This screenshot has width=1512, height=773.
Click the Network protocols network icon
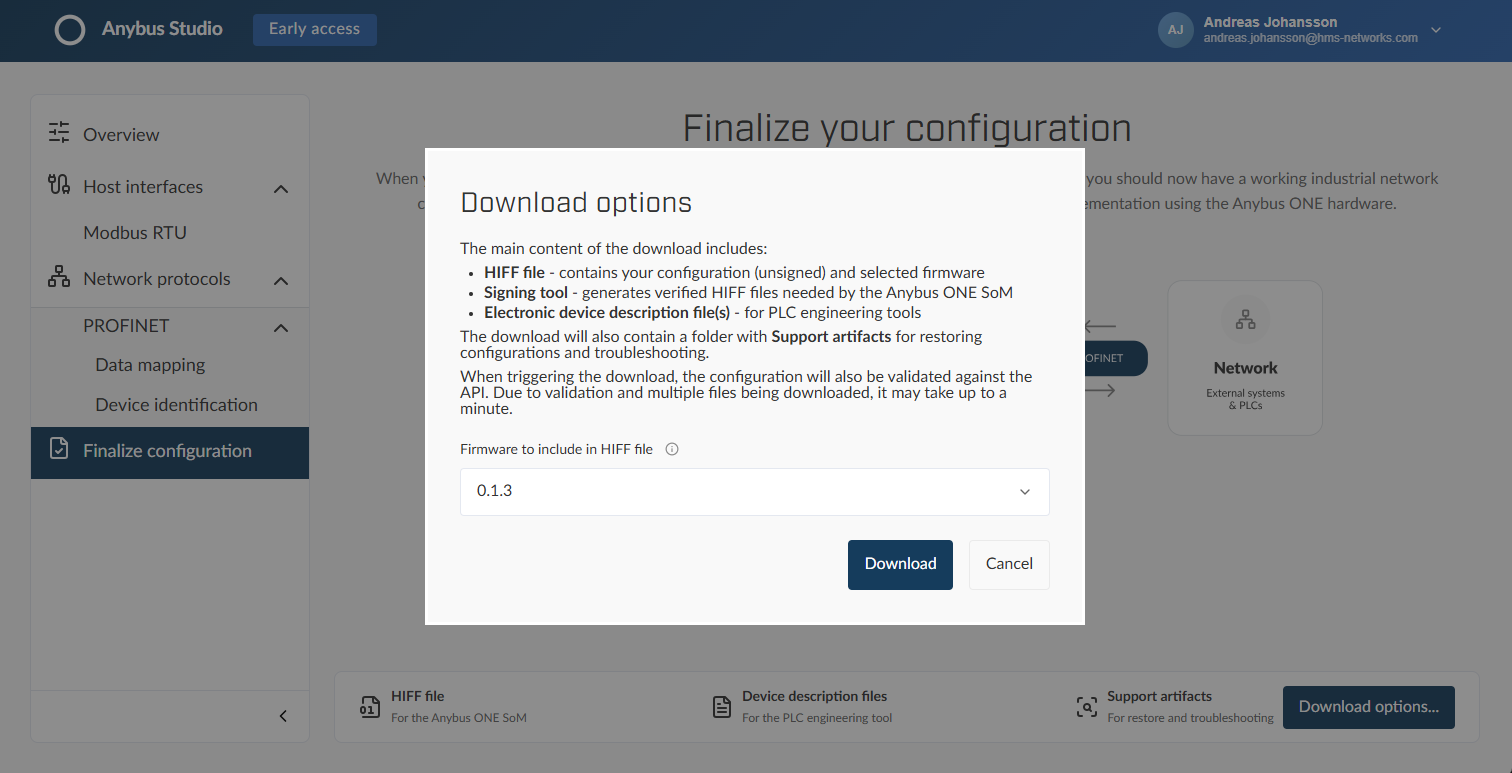pos(59,277)
